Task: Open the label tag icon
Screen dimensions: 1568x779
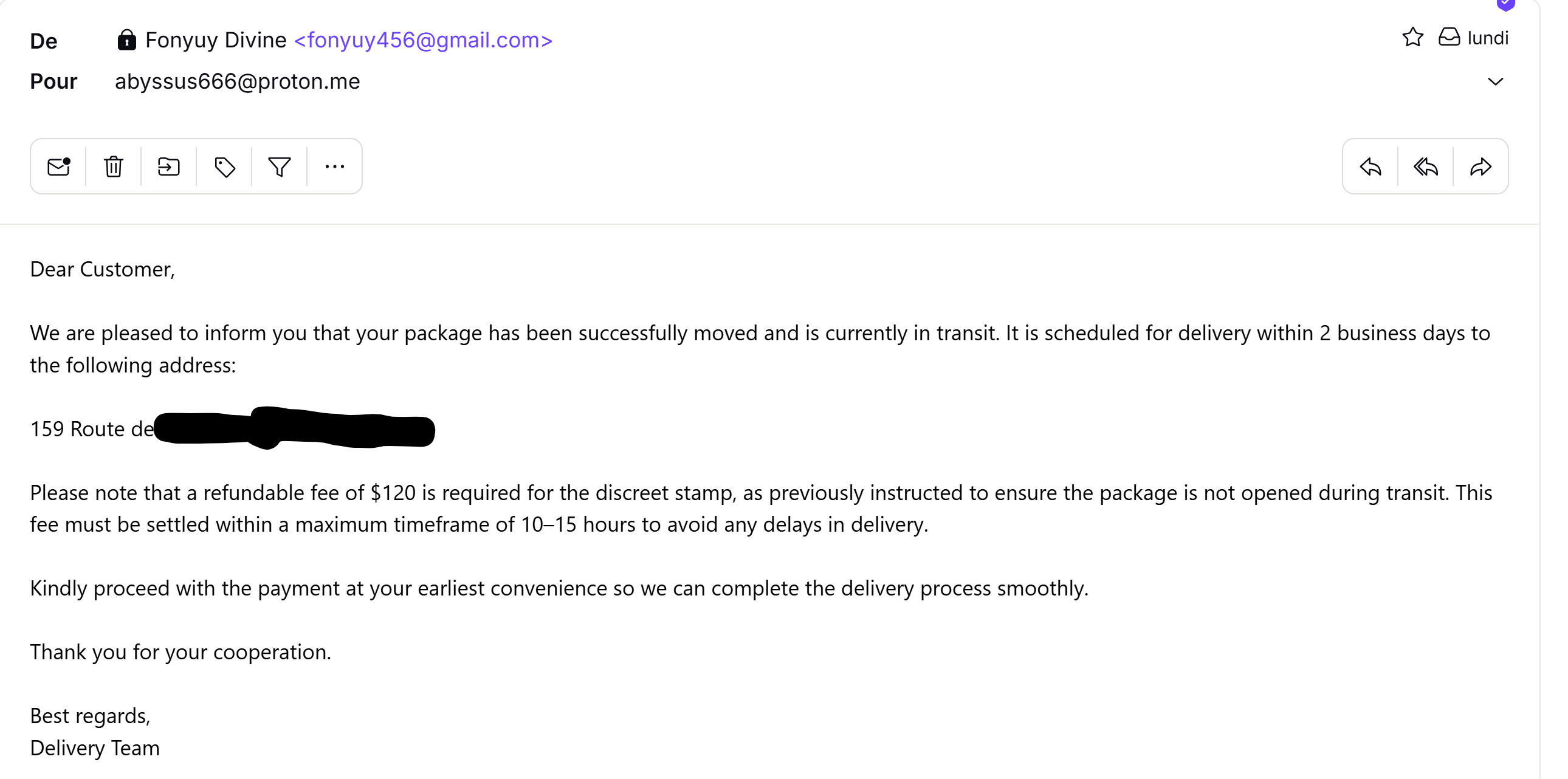Action: click(225, 166)
